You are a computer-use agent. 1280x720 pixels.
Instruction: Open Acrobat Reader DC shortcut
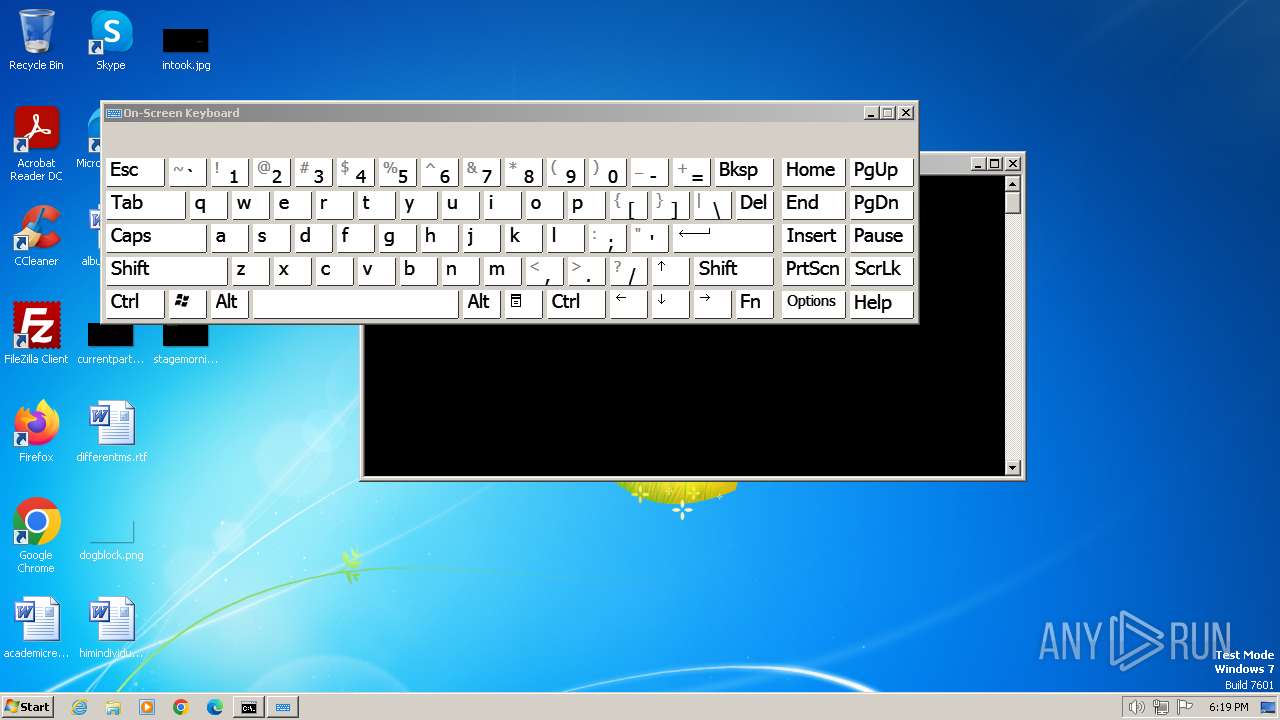pos(36,144)
